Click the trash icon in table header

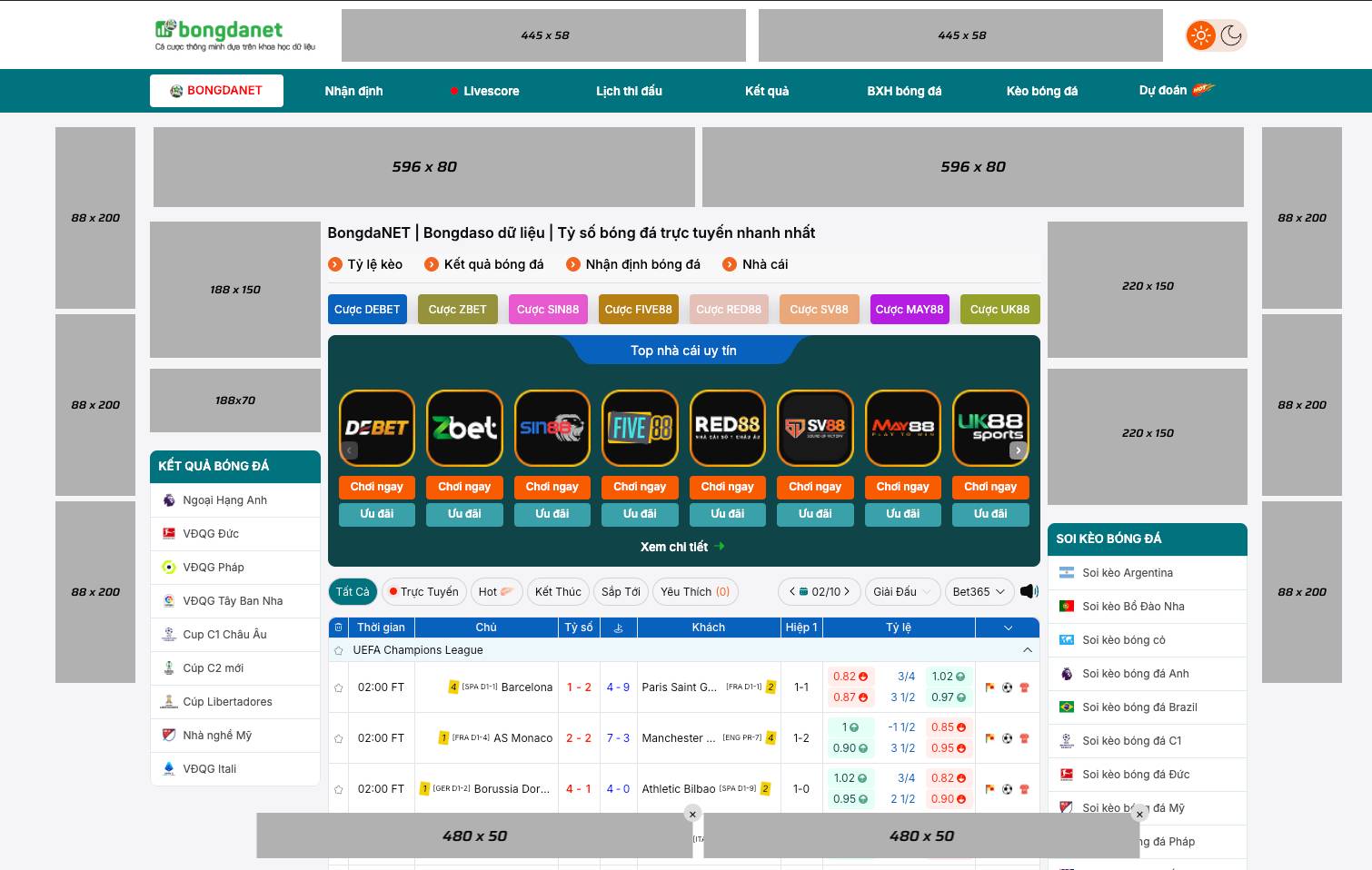point(339,628)
